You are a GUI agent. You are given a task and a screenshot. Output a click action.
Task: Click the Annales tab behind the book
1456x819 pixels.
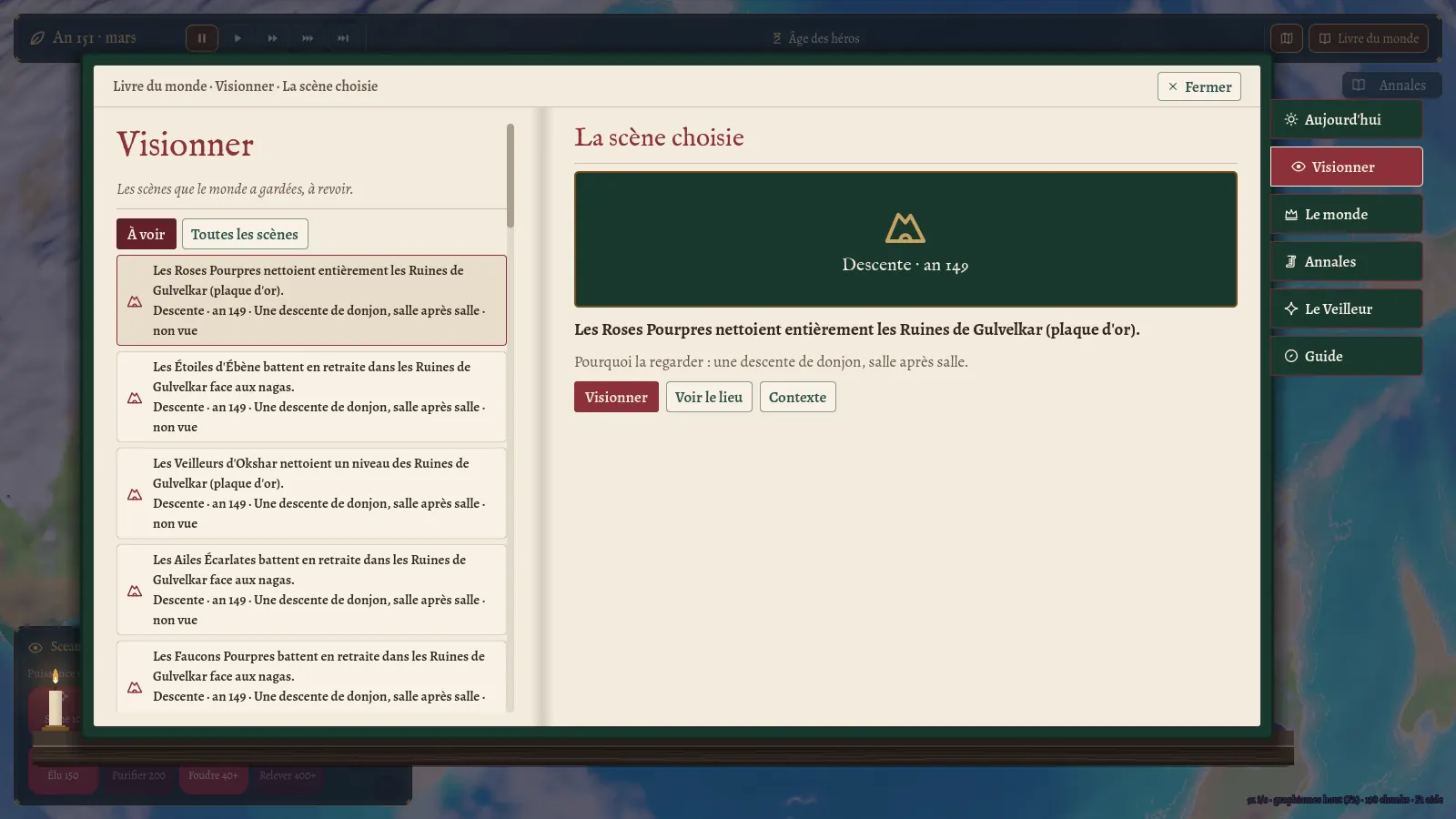pos(1391,85)
